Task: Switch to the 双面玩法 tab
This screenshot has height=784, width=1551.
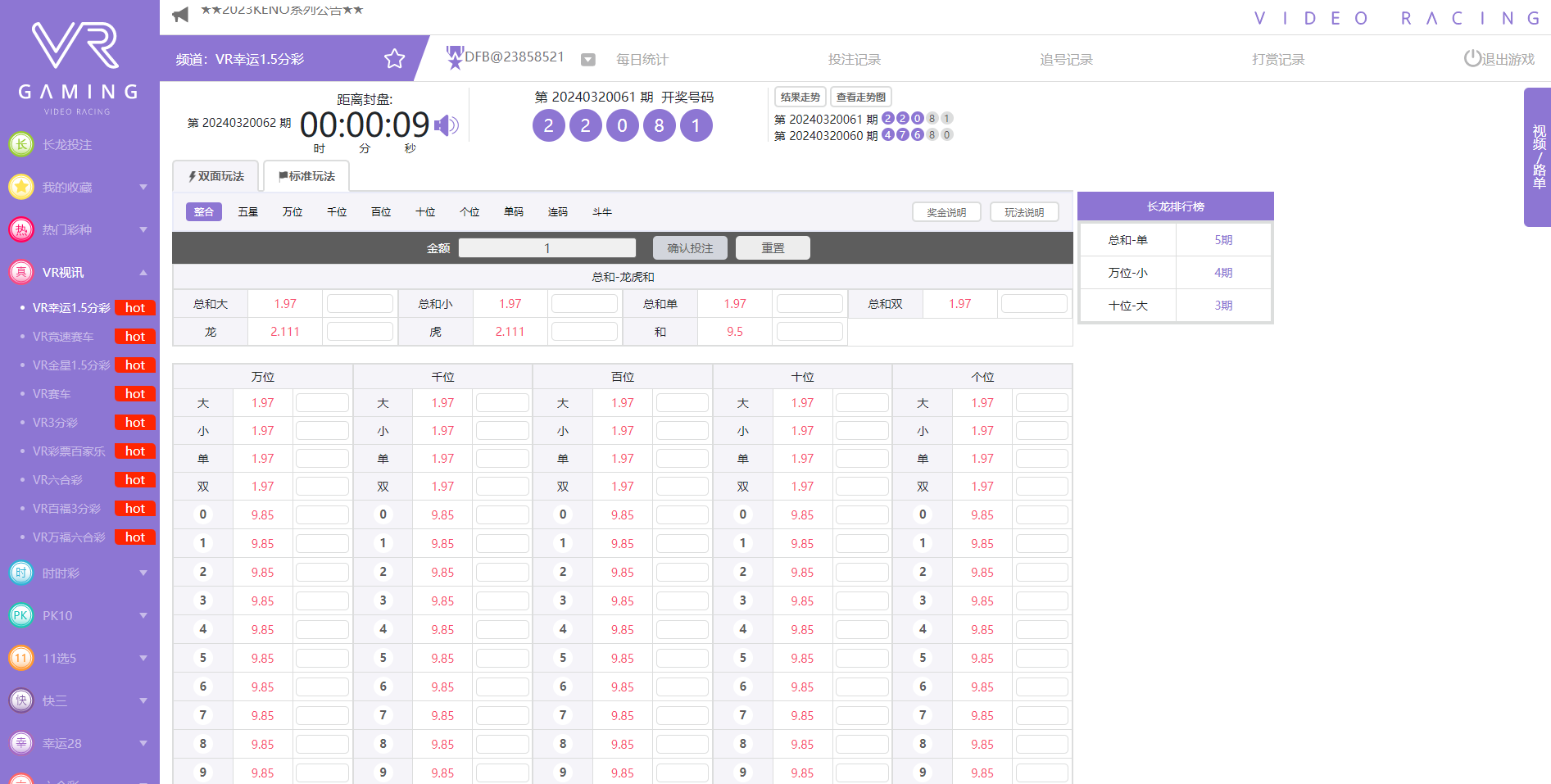Action: (215, 175)
